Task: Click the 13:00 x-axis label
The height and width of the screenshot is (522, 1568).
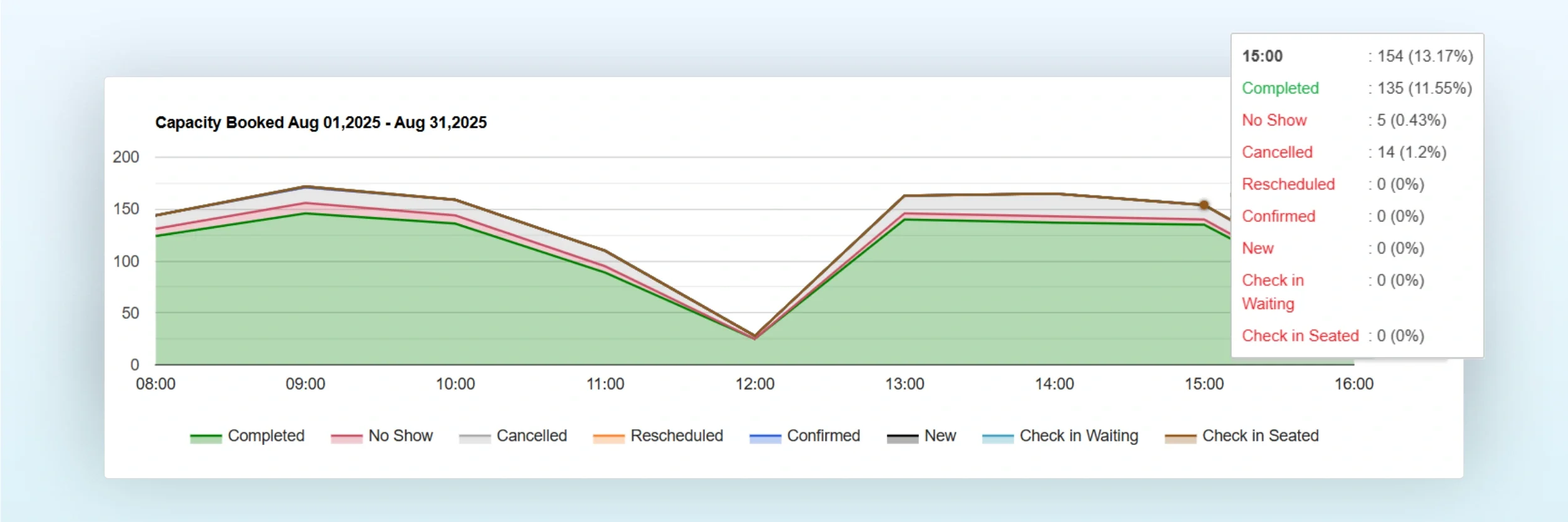Action: click(x=904, y=384)
